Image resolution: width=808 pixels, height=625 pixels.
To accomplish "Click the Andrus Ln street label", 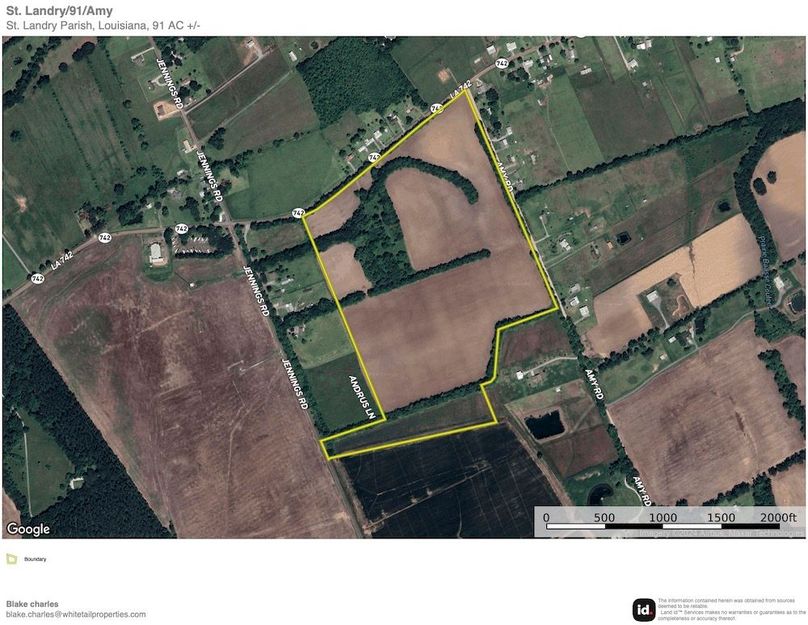I will [x=360, y=395].
